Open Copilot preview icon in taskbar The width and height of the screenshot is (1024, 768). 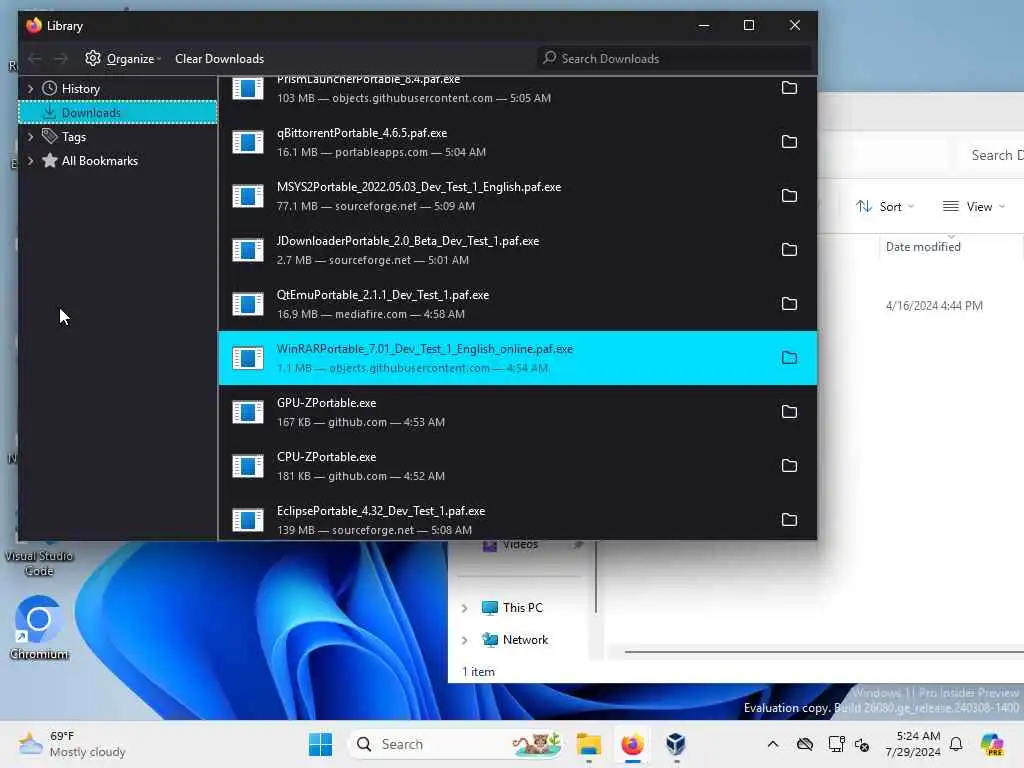pos(992,744)
